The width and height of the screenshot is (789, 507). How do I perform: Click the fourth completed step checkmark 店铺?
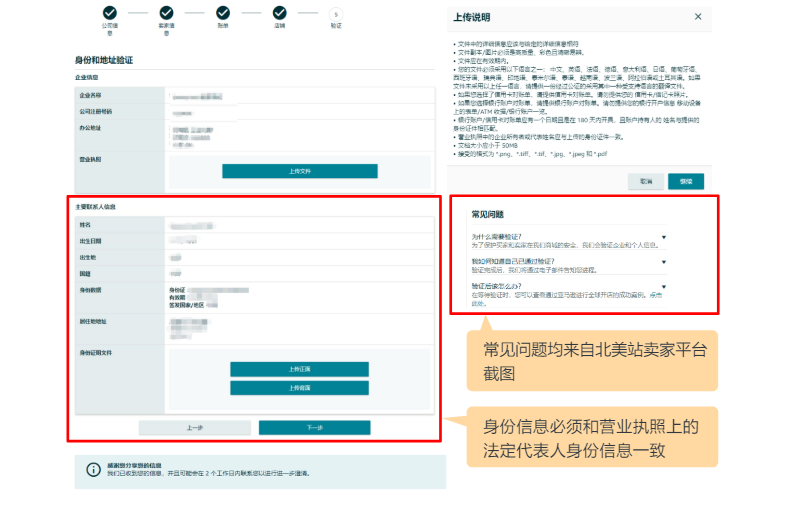pos(279,13)
